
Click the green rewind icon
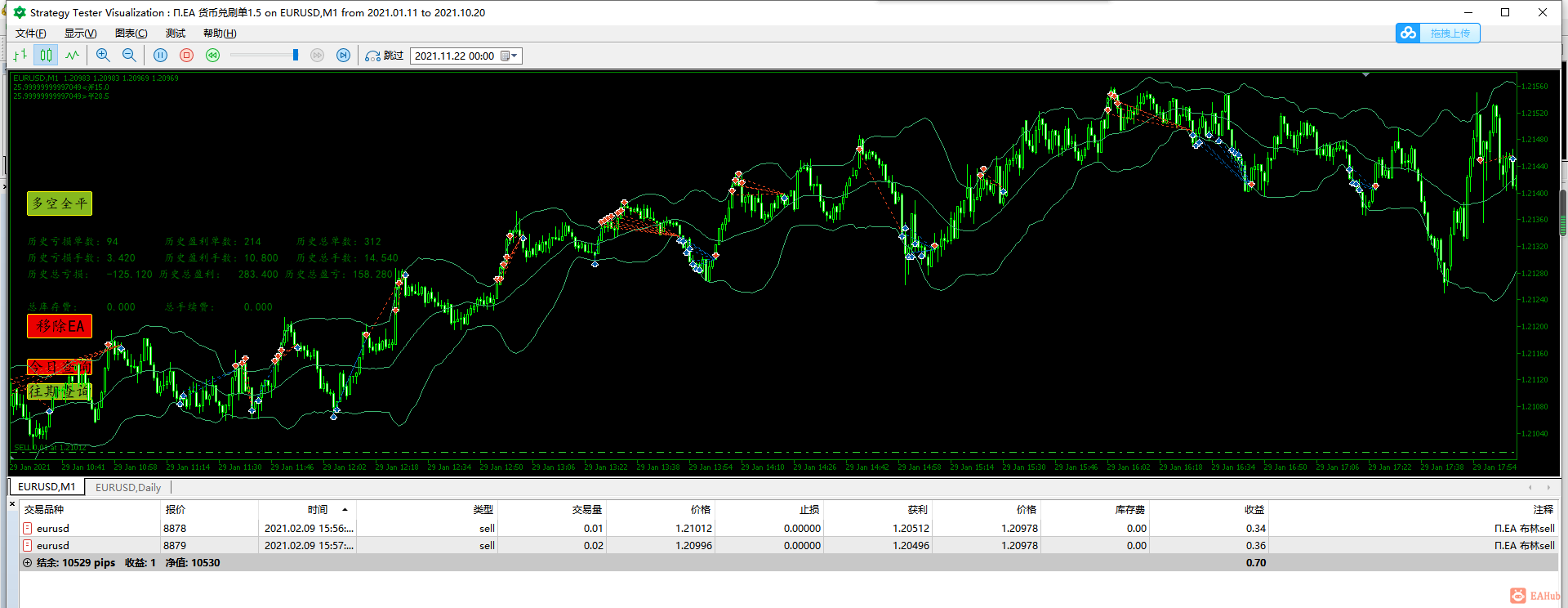pyautogui.click(x=213, y=56)
